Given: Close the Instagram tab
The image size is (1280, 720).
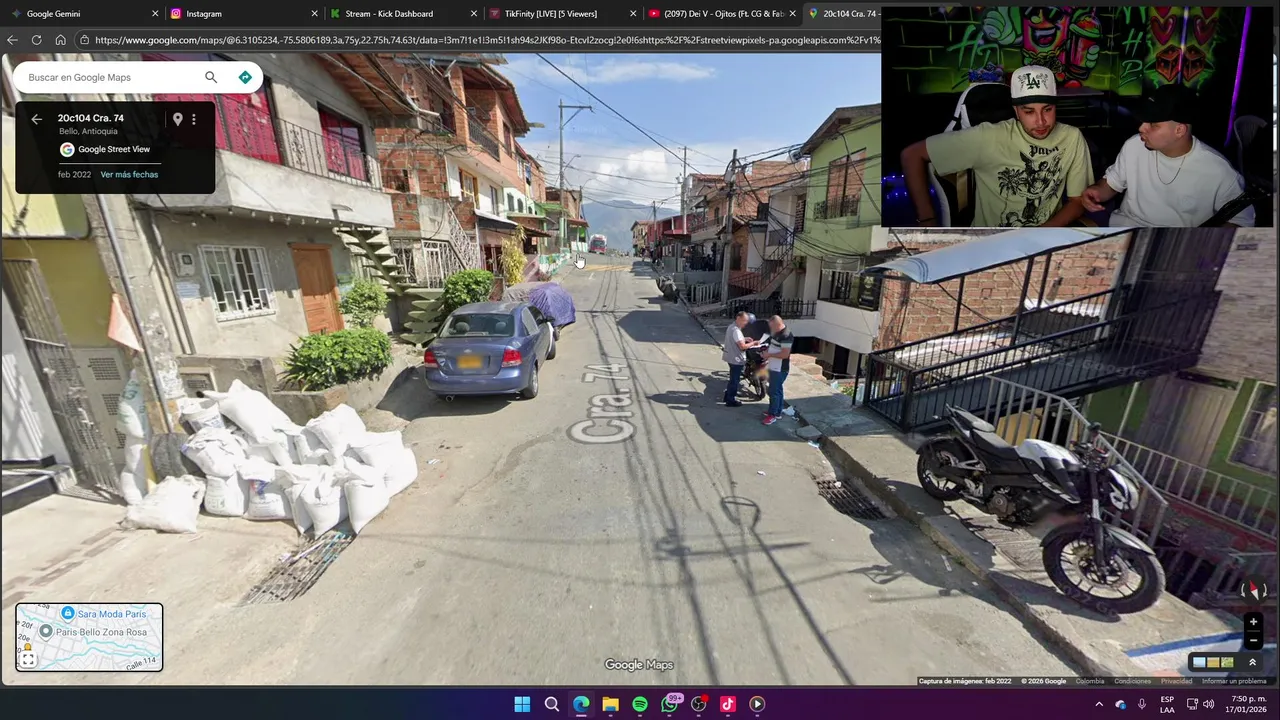Looking at the screenshot, I should coord(314,14).
